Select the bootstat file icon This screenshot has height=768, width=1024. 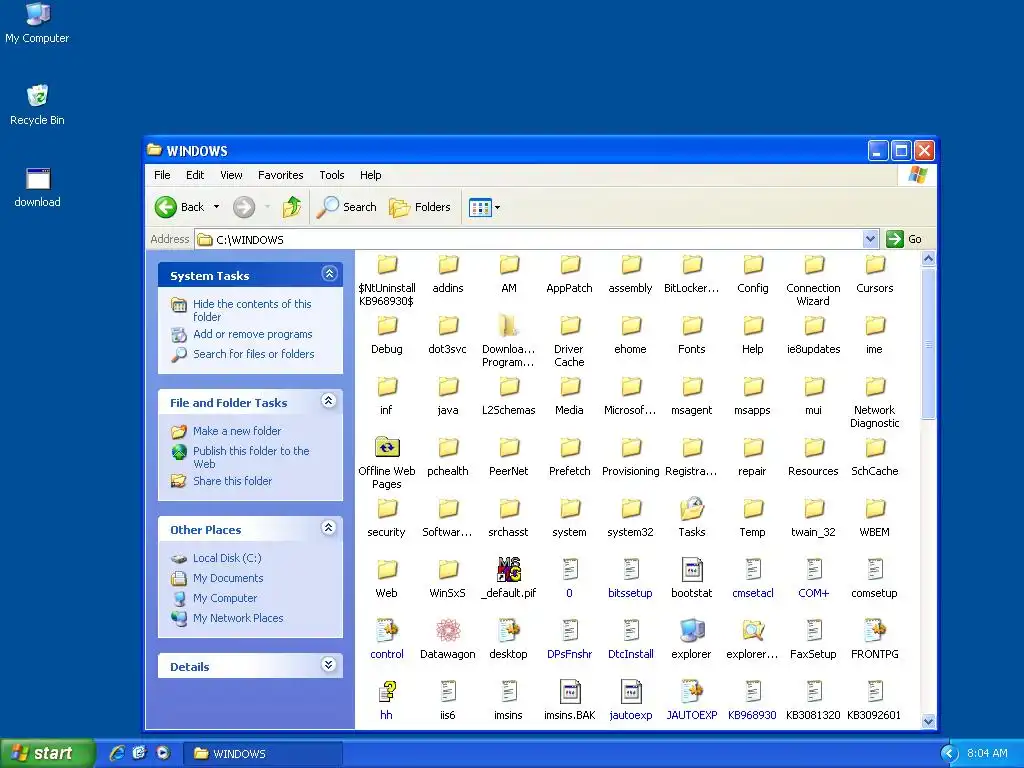(692, 579)
